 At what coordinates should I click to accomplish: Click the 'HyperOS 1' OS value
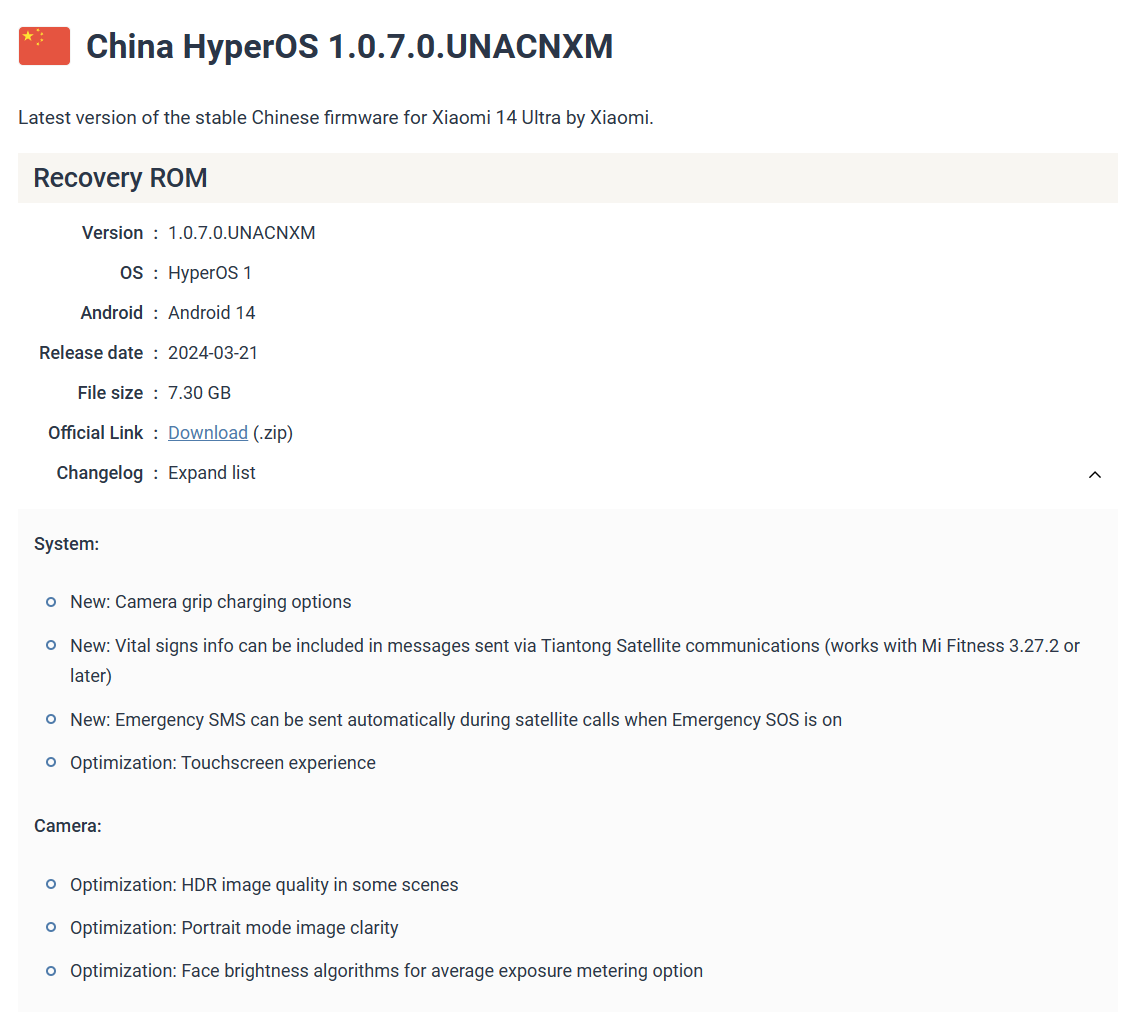point(210,273)
